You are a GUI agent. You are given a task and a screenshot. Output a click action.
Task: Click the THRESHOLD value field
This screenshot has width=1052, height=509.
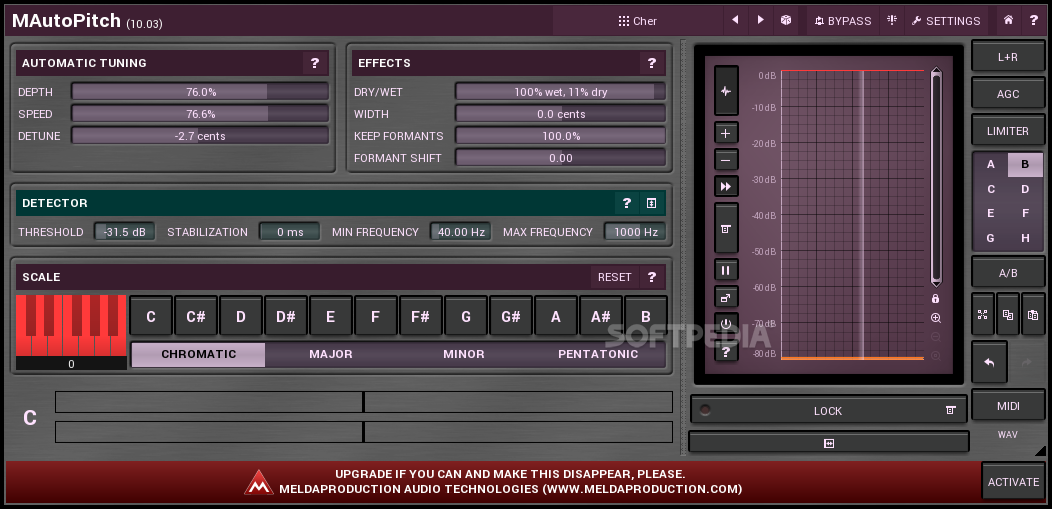click(124, 232)
